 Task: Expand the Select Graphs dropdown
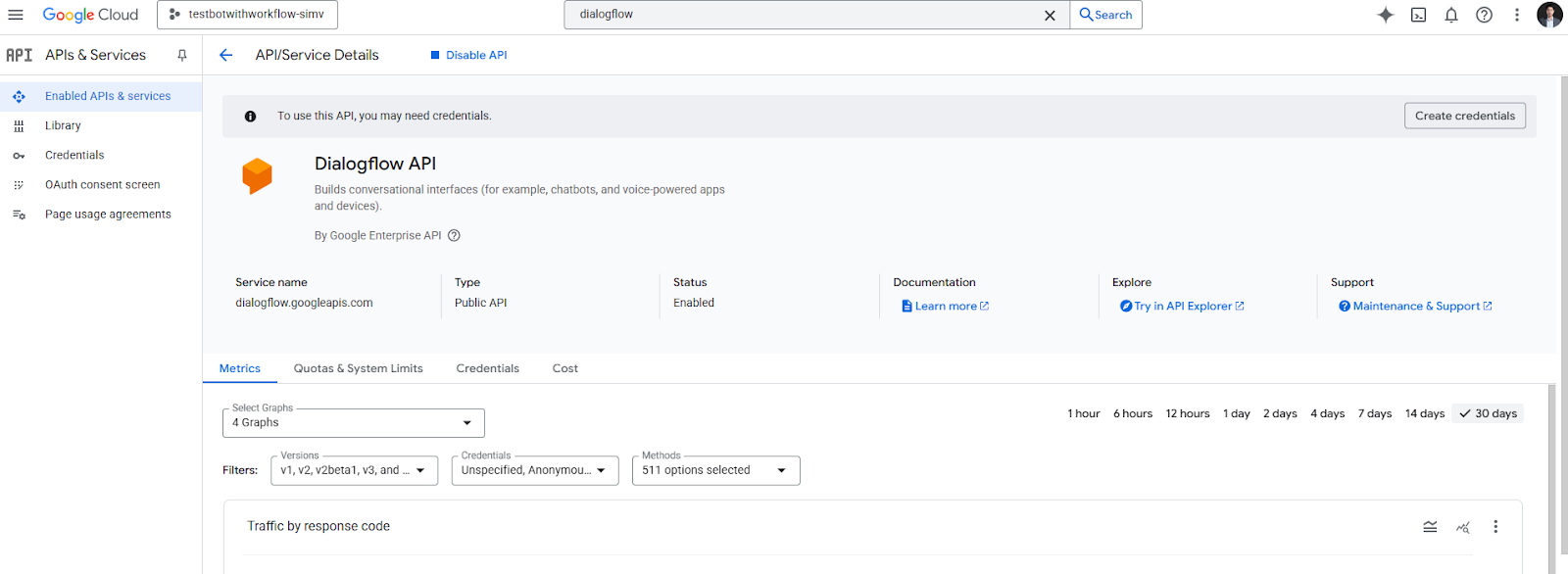[x=354, y=423]
